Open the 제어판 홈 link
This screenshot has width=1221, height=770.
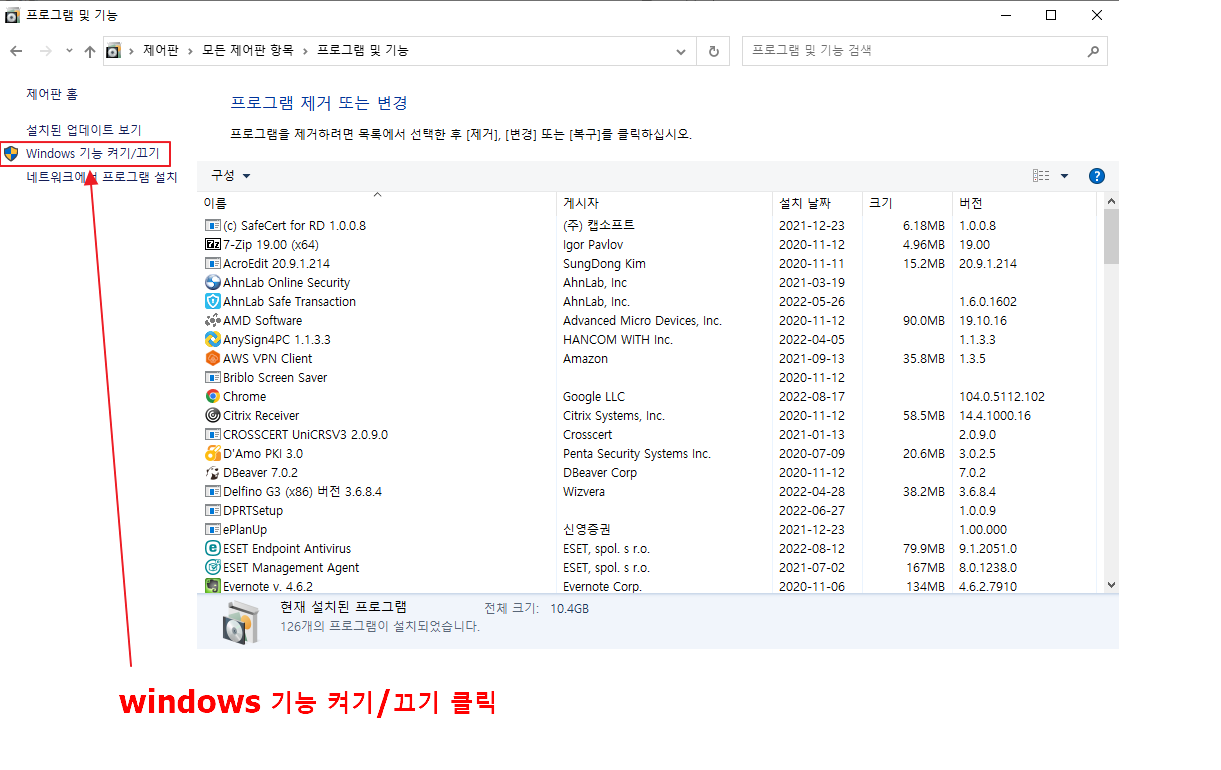(52, 94)
